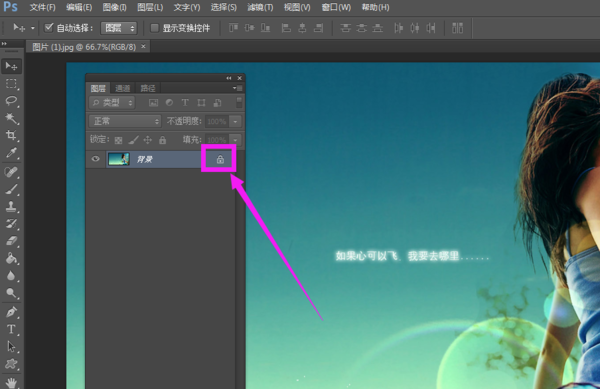Select the Rectangular Marquee tool
This screenshot has height=389, width=600.
[x=11, y=83]
